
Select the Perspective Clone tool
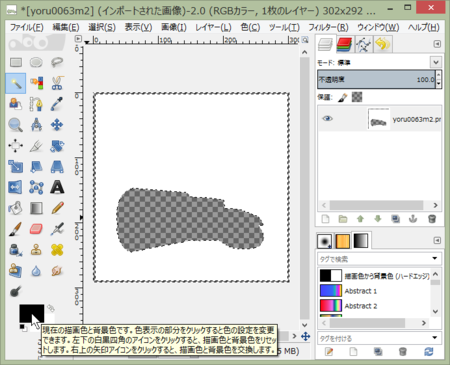point(16,271)
